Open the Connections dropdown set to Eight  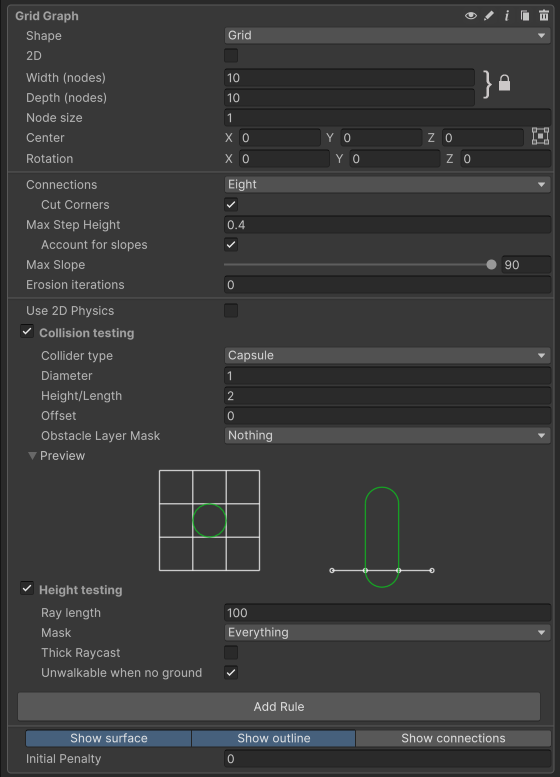pos(387,185)
